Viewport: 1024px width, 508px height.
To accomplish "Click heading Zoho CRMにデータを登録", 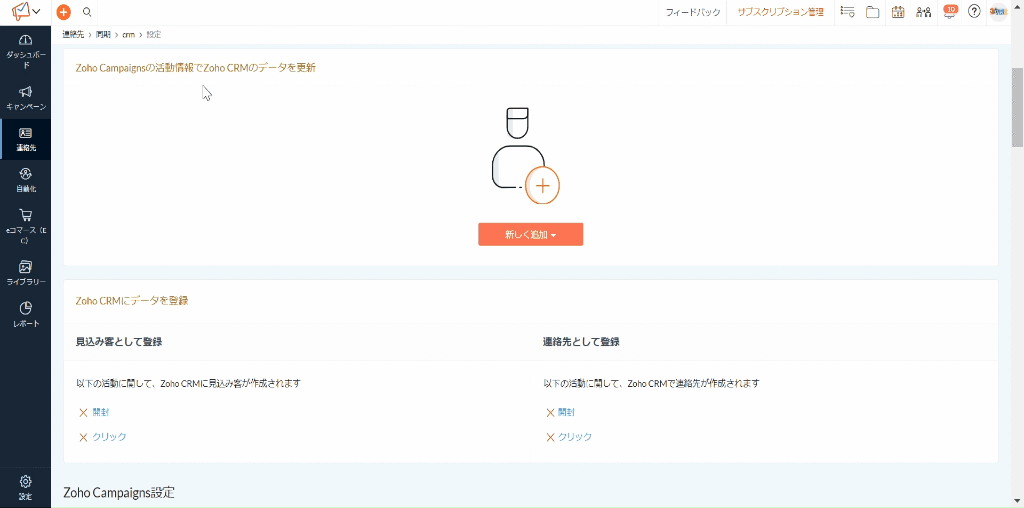I will tap(132, 300).
